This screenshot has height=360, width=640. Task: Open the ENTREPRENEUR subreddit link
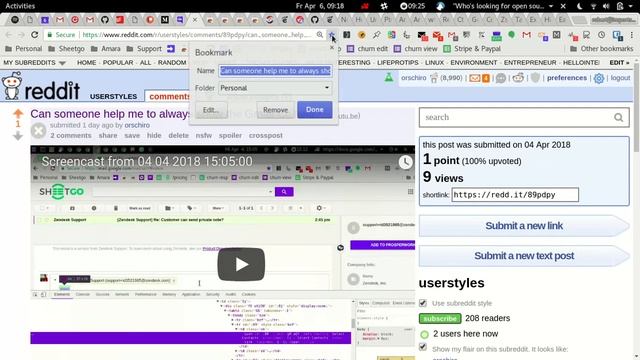[x=530, y=62]
